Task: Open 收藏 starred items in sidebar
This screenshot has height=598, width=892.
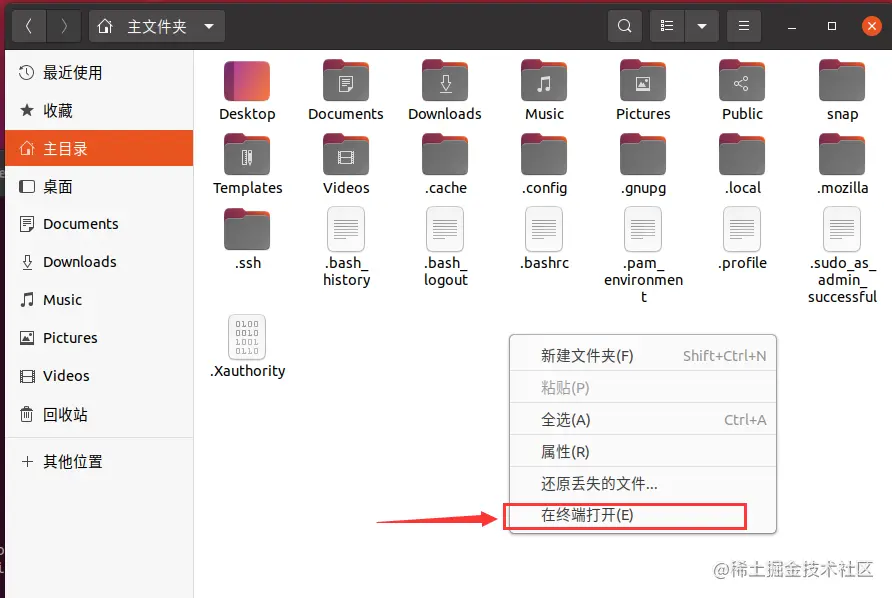Action: click(99, 110)
